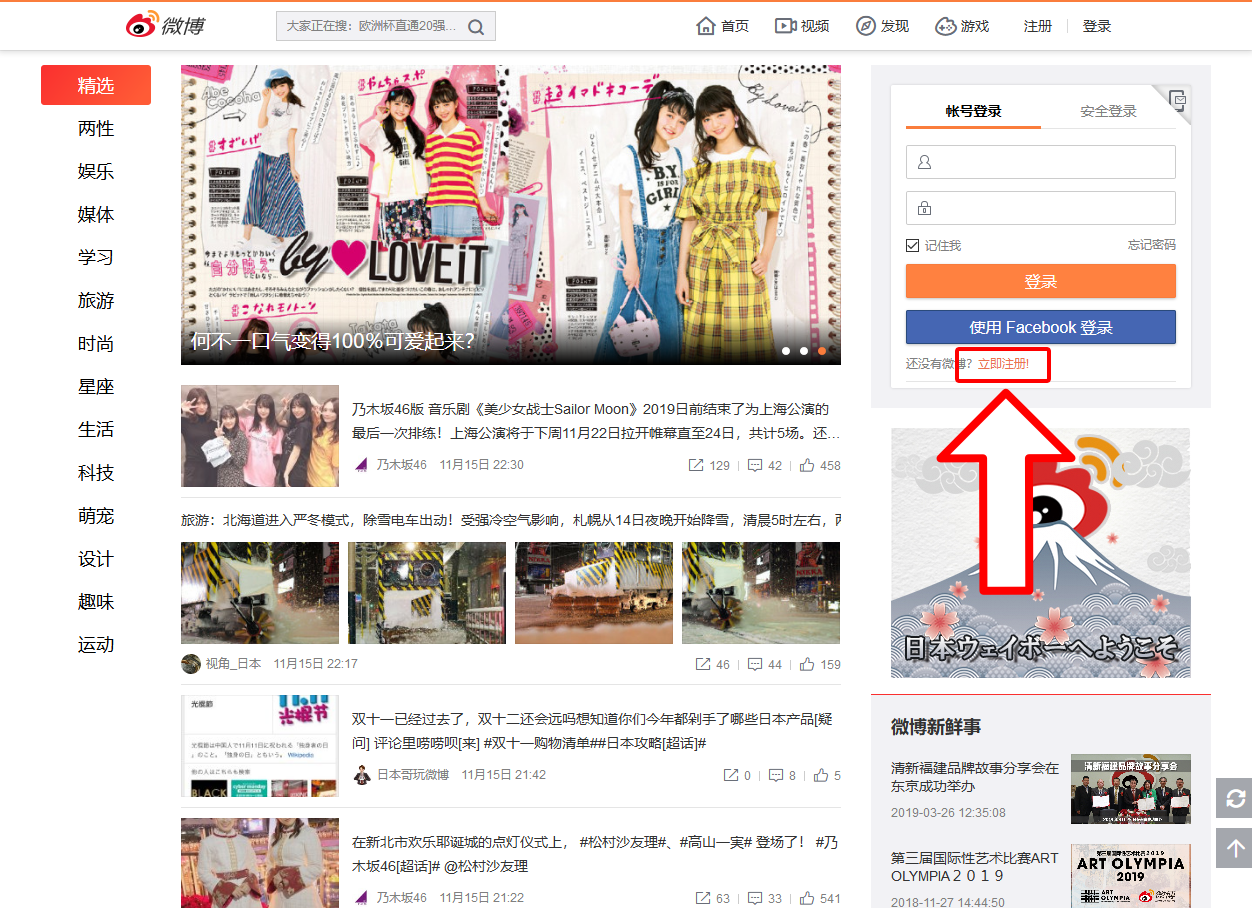Click 登录 in the top bar

[x=1097, y=26]
